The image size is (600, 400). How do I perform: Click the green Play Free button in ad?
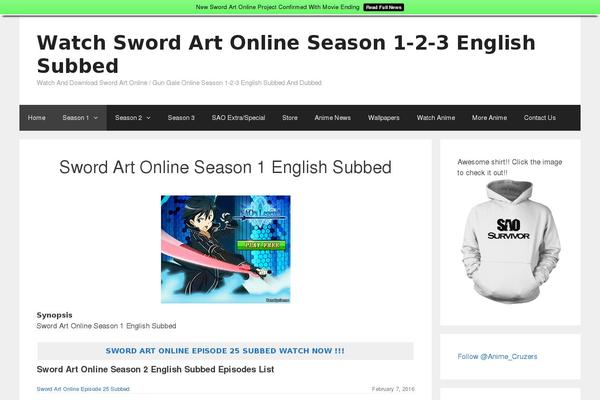[x=261, y=245]
